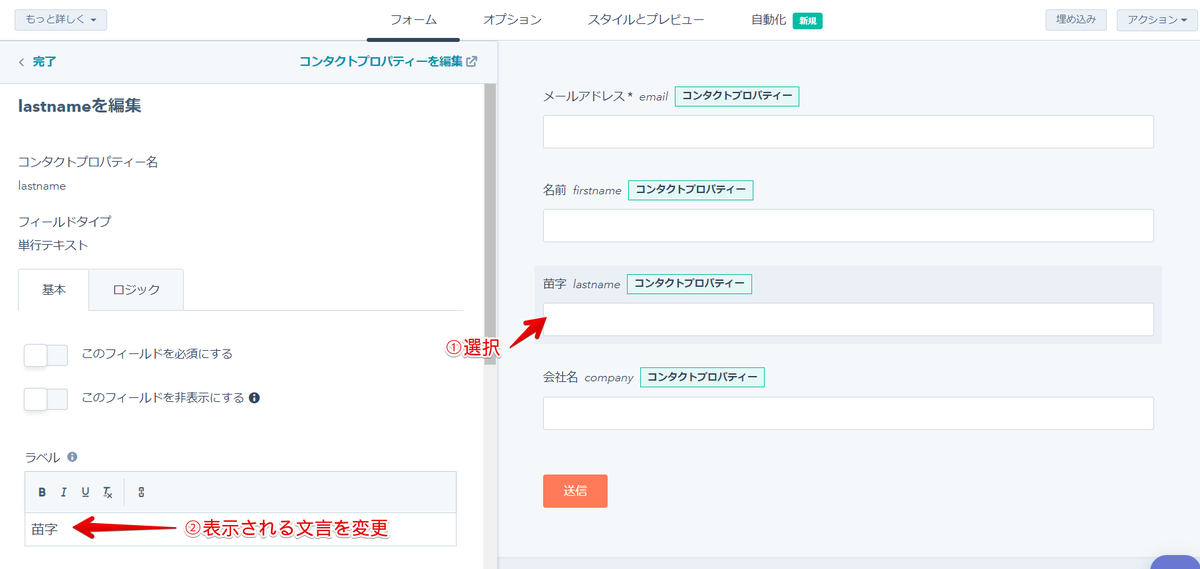Switch to the フォーム tab
This screenshot has width=1200, height=569.
(x=414, y=20)
